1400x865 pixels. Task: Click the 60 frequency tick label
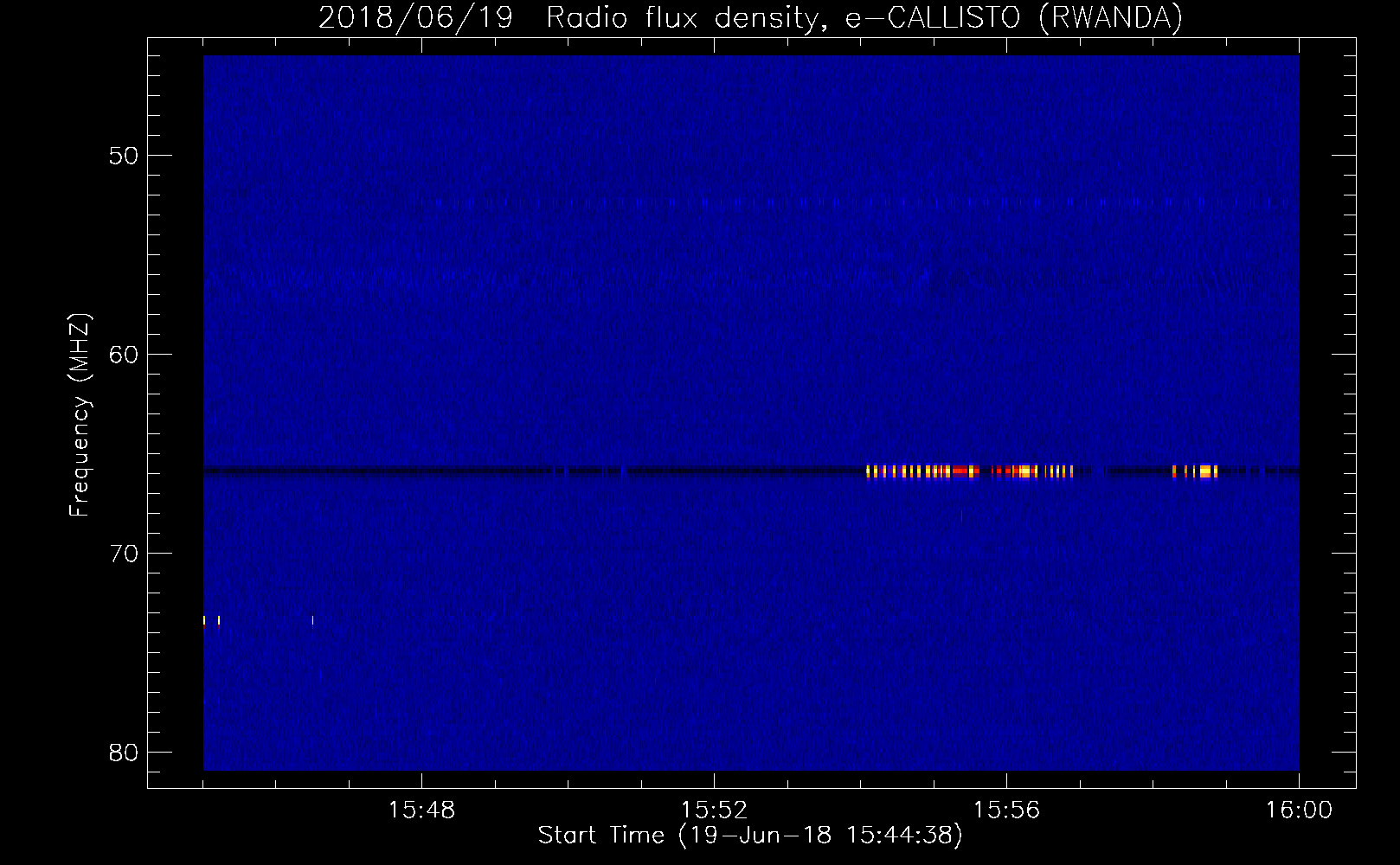pyautogui.click(x=125, y=355)
